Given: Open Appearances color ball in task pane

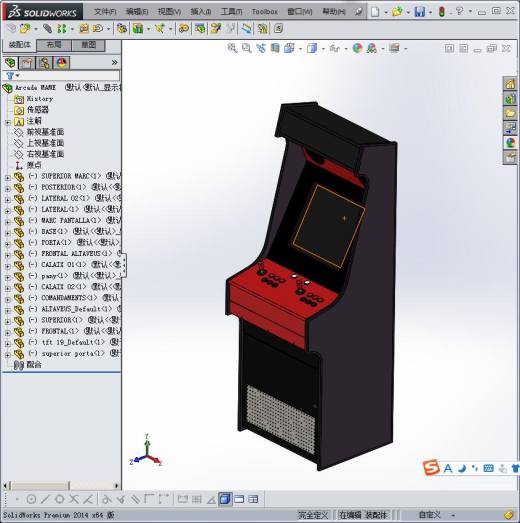Looking at the screenshot, I should tap(510, 143).
